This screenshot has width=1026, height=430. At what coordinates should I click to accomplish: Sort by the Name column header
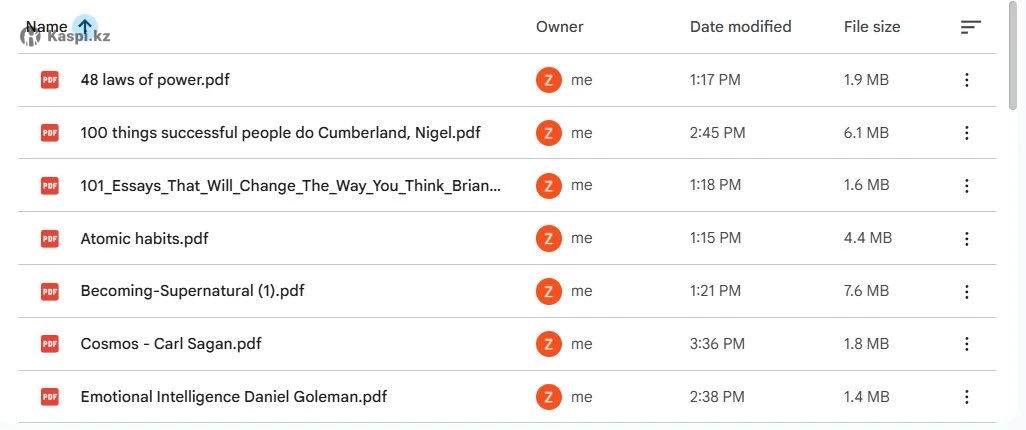(46, 27)
